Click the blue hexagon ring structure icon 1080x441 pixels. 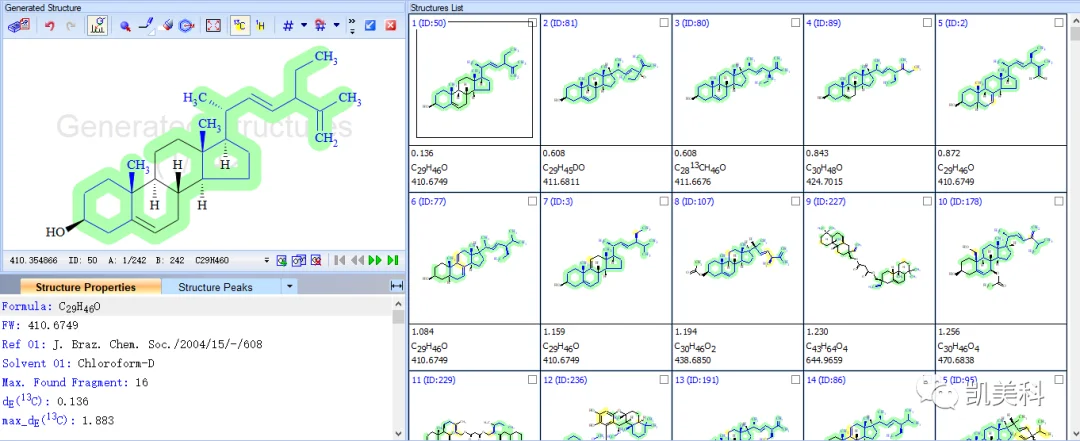coord(186,25)
